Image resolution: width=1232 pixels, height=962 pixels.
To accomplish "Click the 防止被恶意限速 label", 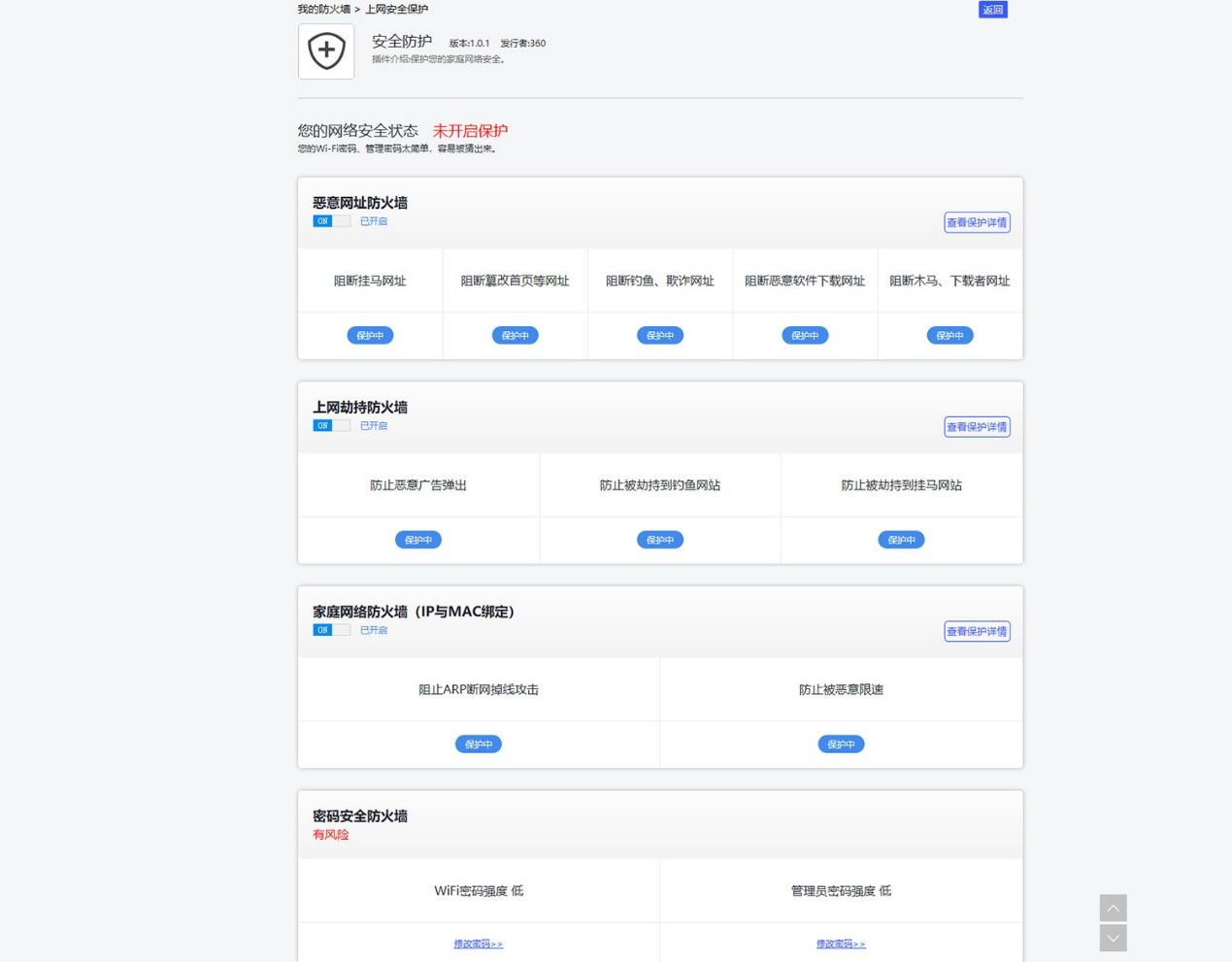I will [841, 689].
